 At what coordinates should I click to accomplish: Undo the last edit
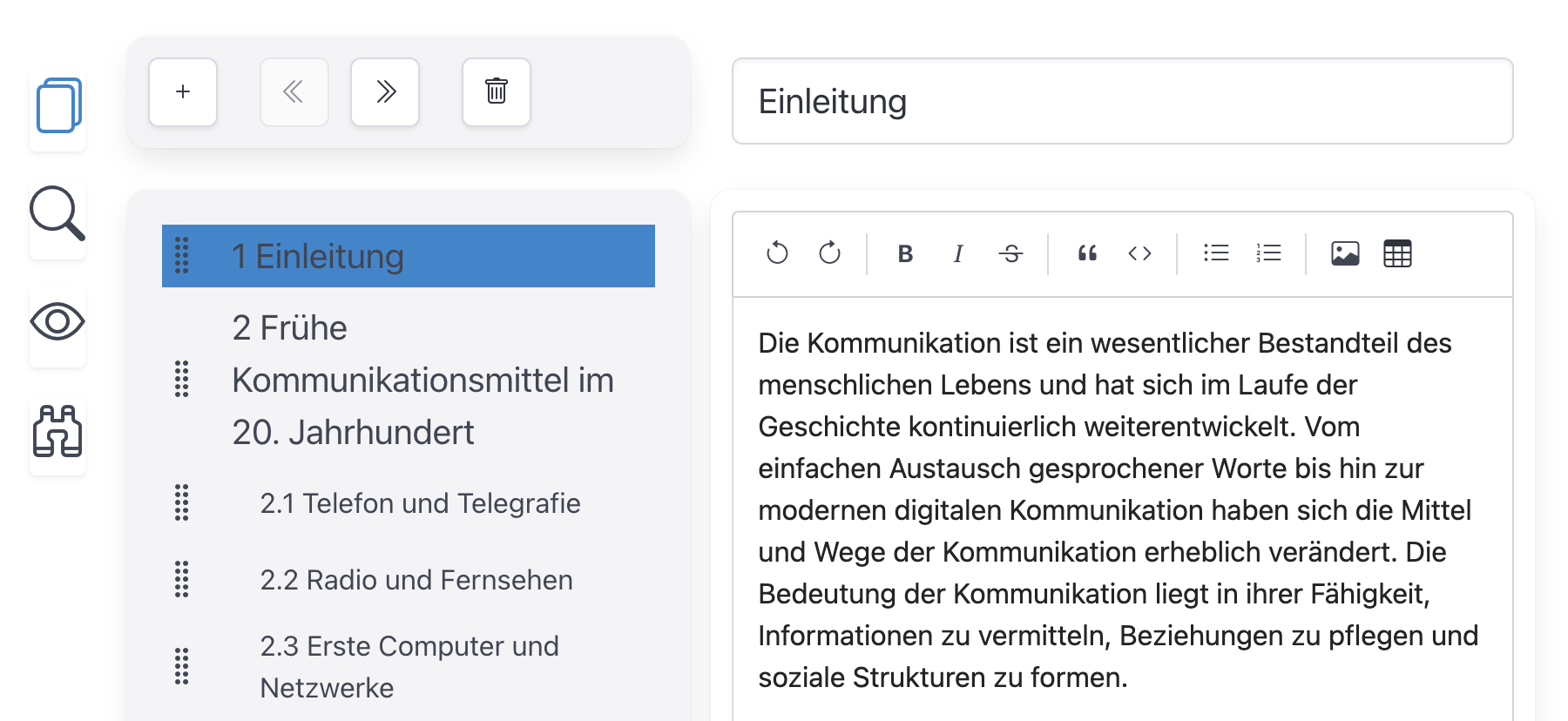777,253
